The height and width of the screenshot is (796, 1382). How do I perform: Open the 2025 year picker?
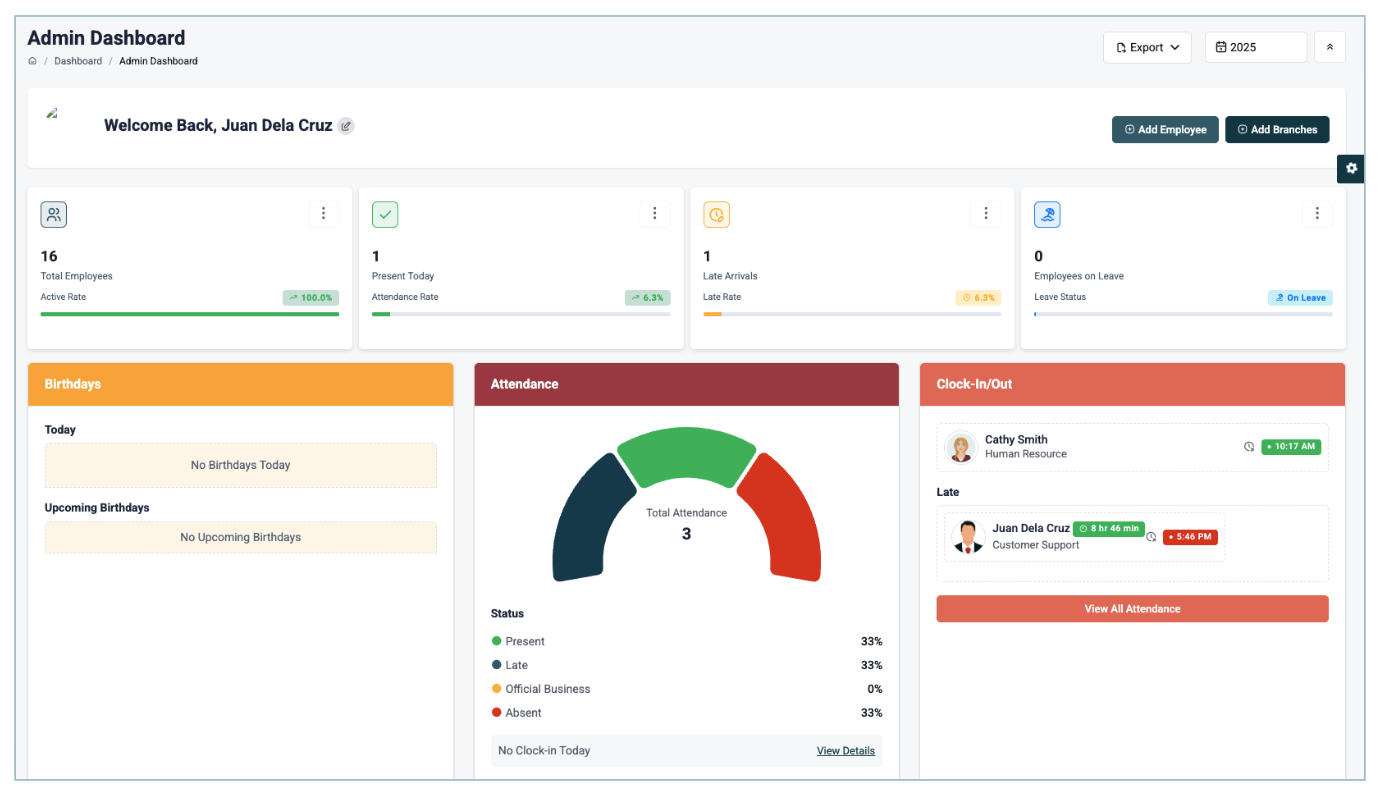1255,47
